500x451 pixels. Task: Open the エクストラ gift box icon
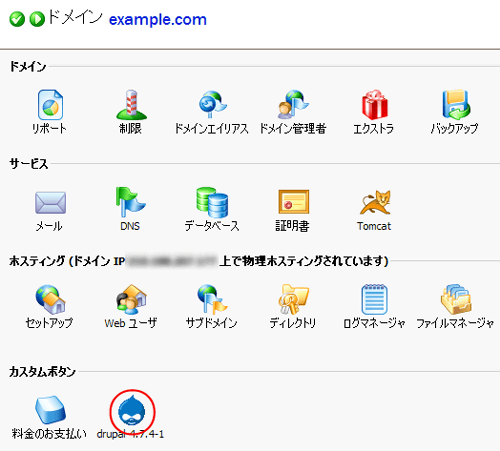pyautogui.click(x=375, y=105)
